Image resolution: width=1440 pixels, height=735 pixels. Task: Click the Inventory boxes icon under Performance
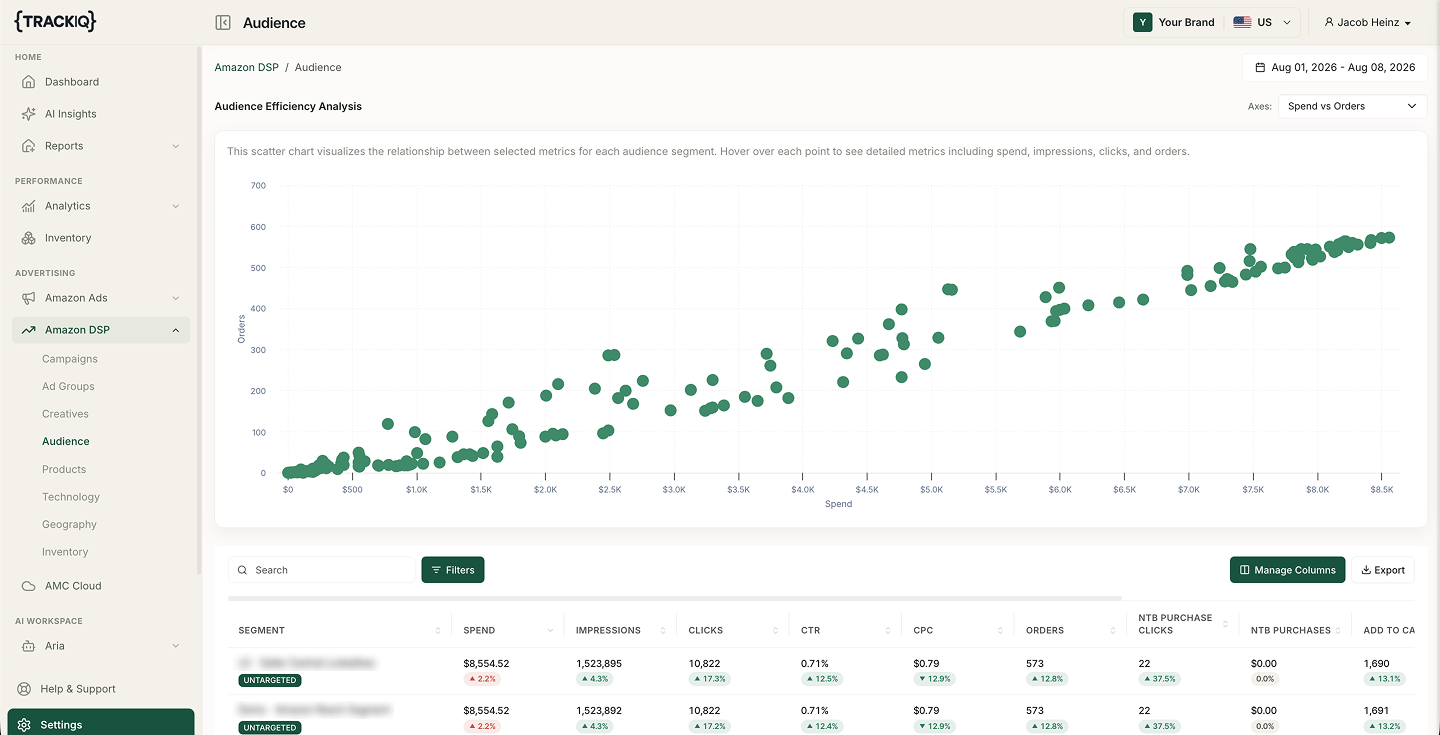click(29, 238)
